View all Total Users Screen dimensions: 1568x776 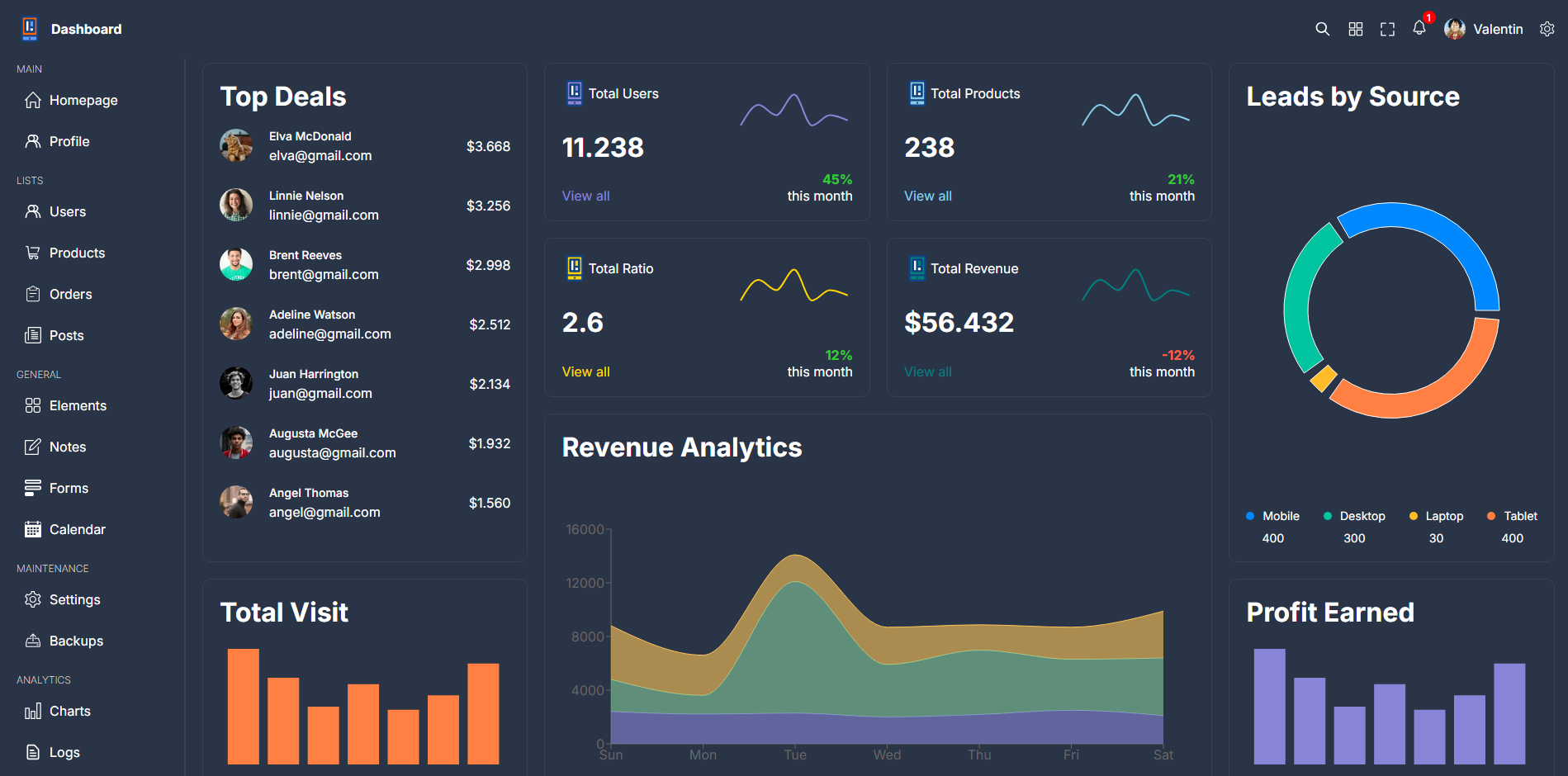coord(585,196)
